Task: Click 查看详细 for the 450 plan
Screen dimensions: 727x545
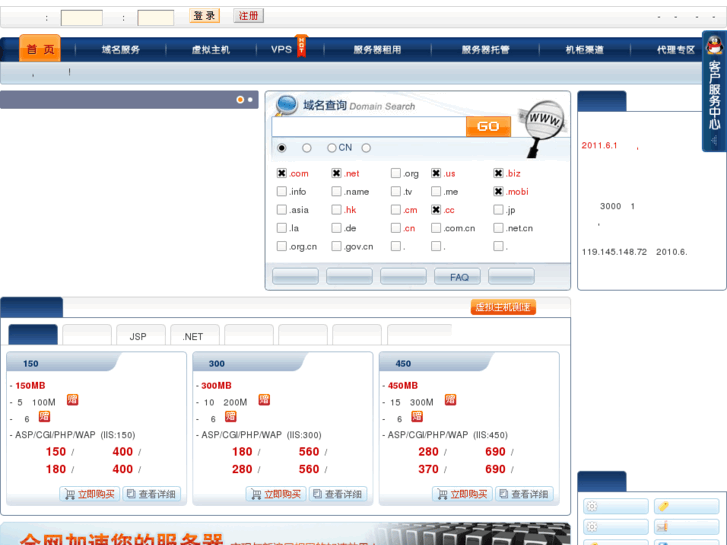Action: 524,494
